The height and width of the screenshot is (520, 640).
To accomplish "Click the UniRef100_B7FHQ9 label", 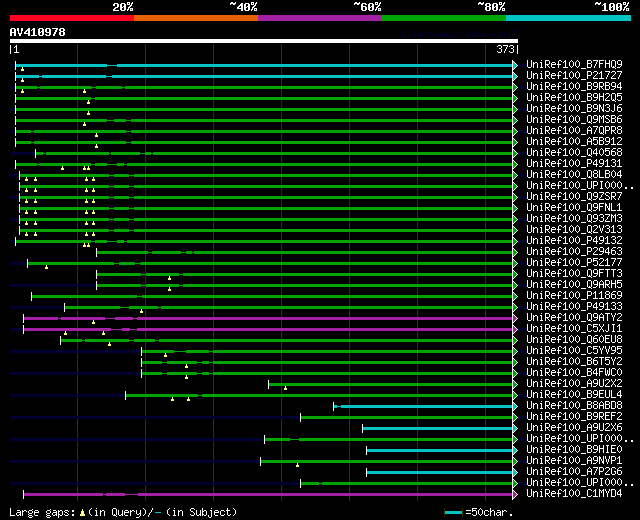I will click(574, 64).
